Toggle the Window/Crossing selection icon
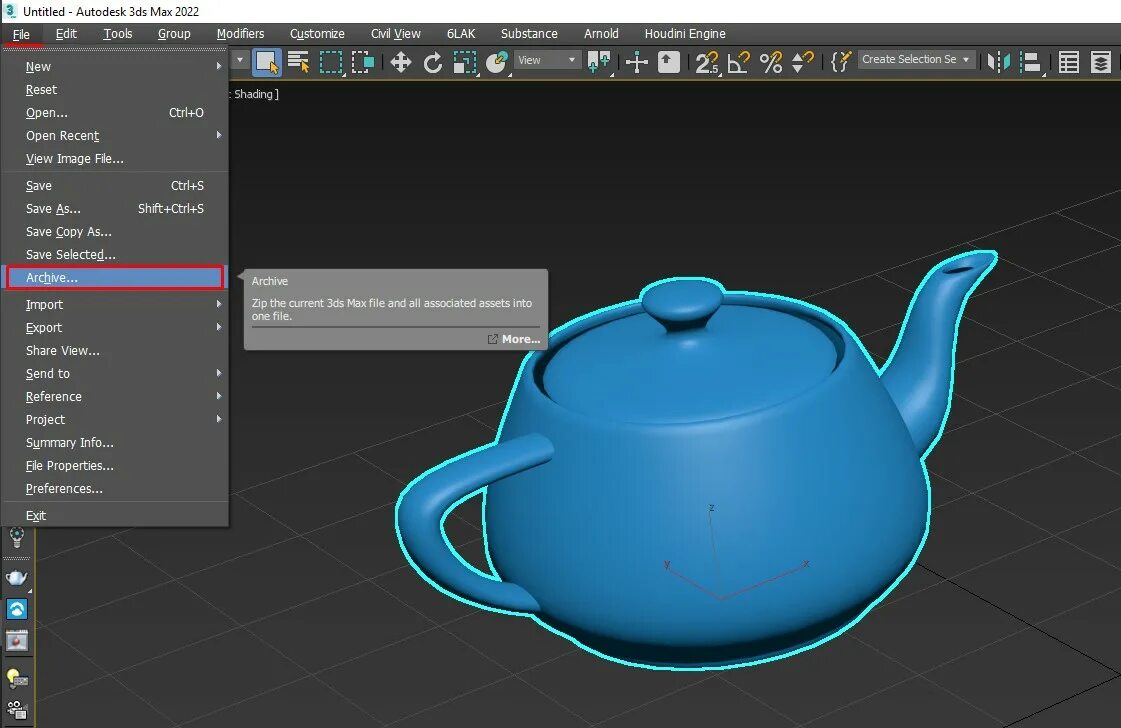Viewport: 1121px width, 728px height. pyautogui.click(x=363, y=62)
